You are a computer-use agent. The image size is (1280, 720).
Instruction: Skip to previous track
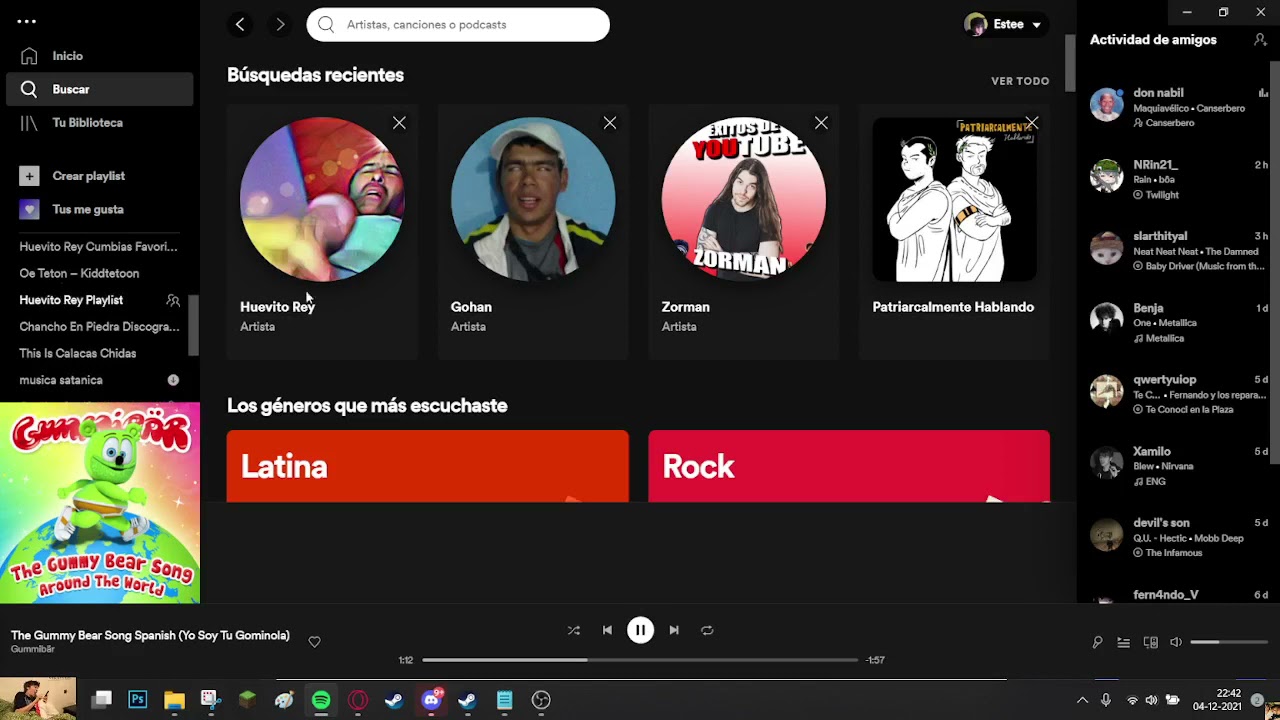[607, 630]
